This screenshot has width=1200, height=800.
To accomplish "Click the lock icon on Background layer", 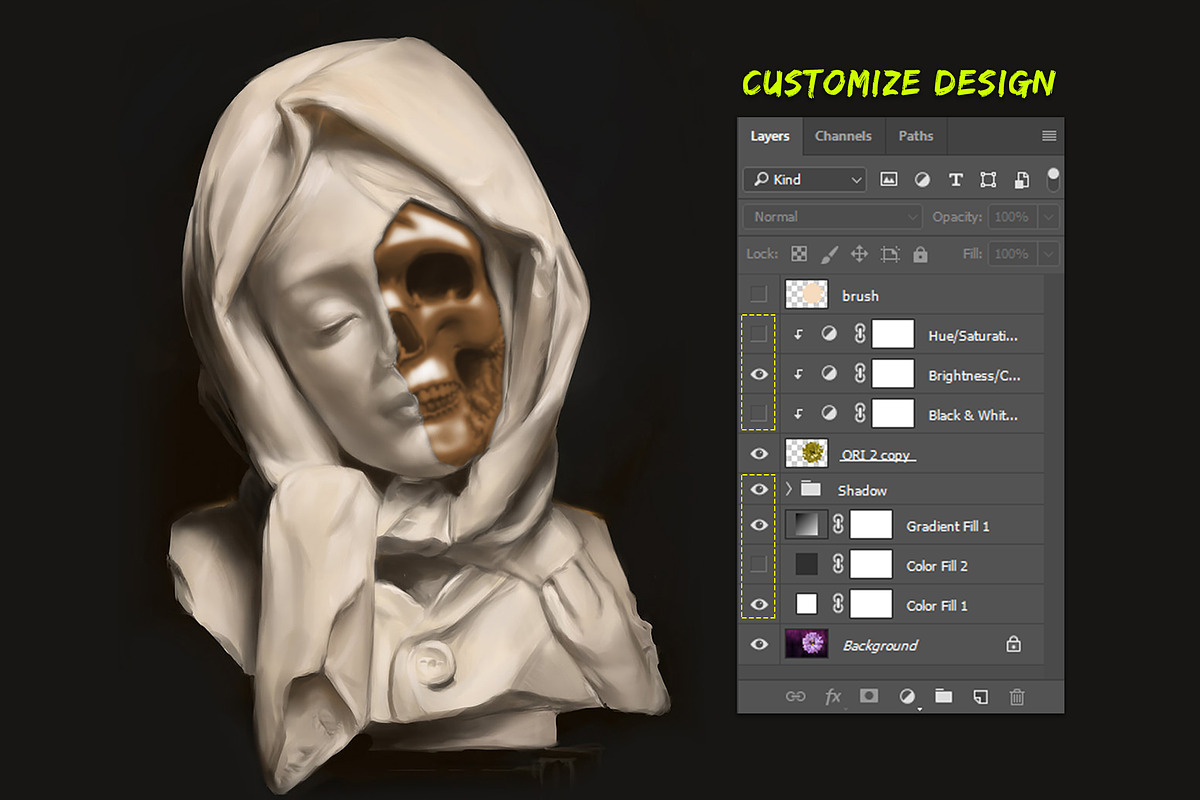I will tap(1013, 645).
